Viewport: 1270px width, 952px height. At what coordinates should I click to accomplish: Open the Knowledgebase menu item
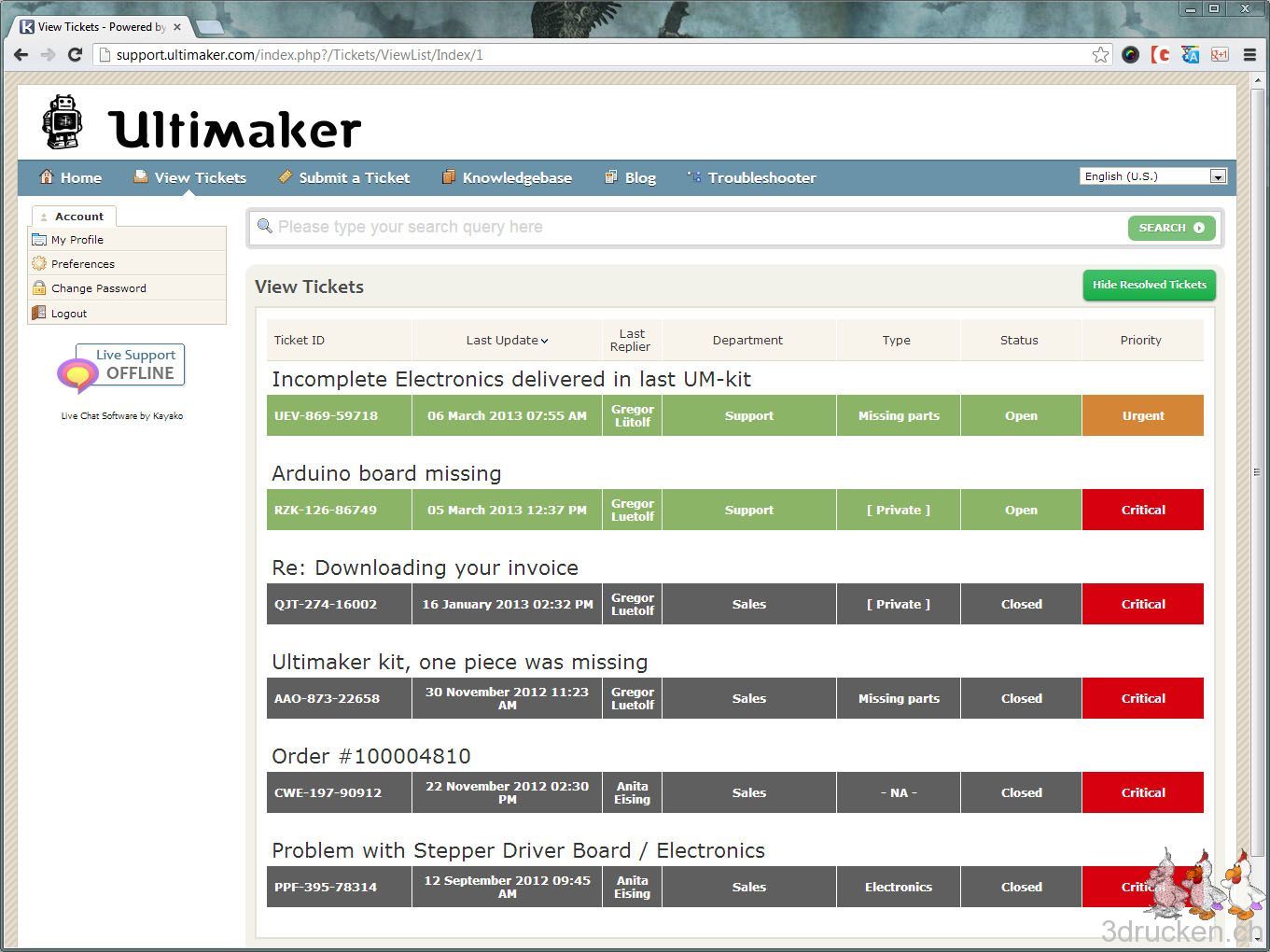(507, 177)
